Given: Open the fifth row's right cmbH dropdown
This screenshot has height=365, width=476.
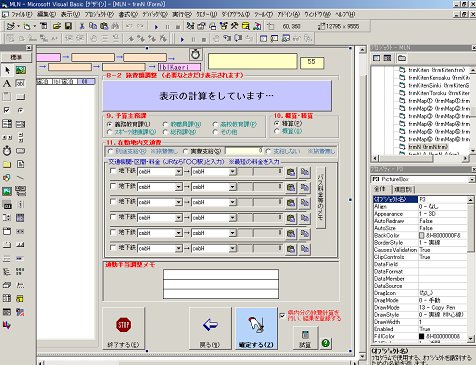Looking at the screenshot, I should point(233,233).
